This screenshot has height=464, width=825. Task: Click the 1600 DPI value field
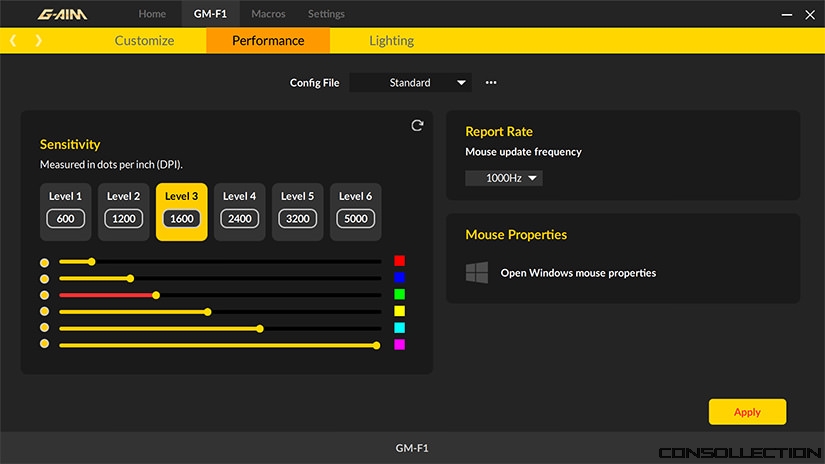[182, 218]
